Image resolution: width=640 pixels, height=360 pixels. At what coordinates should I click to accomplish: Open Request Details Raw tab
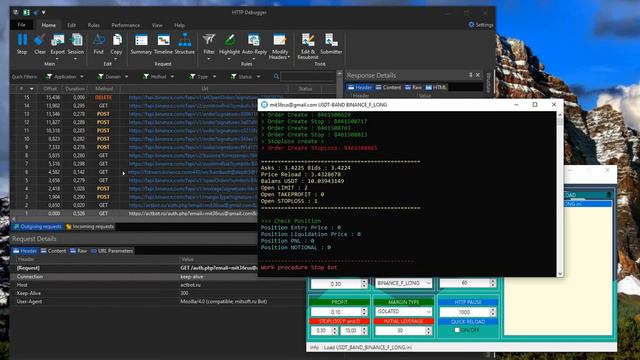click(78, 251)
